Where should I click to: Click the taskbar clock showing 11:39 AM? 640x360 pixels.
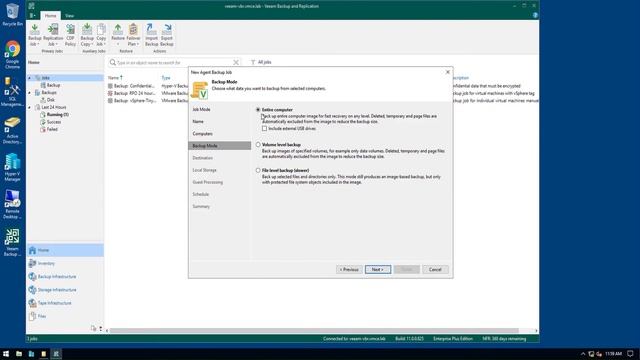613,354
